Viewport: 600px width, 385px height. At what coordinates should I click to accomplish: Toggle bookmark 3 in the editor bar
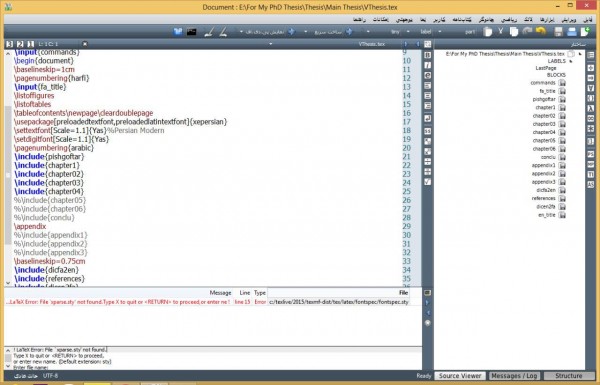(10, 44)
